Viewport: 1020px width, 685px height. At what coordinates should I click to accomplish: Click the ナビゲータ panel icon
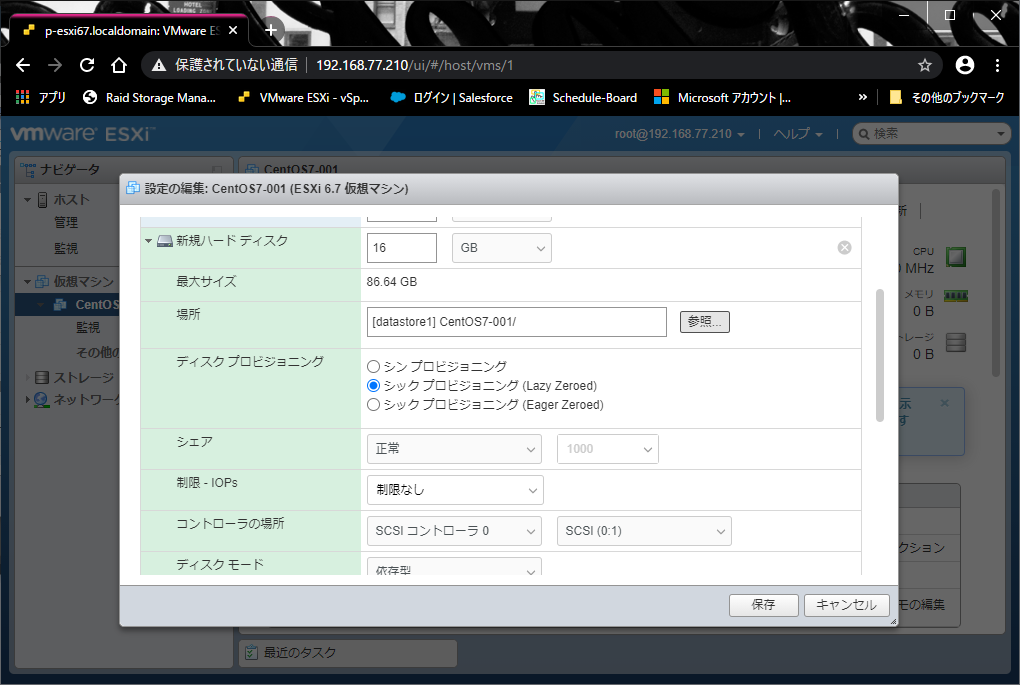point(28,170)
